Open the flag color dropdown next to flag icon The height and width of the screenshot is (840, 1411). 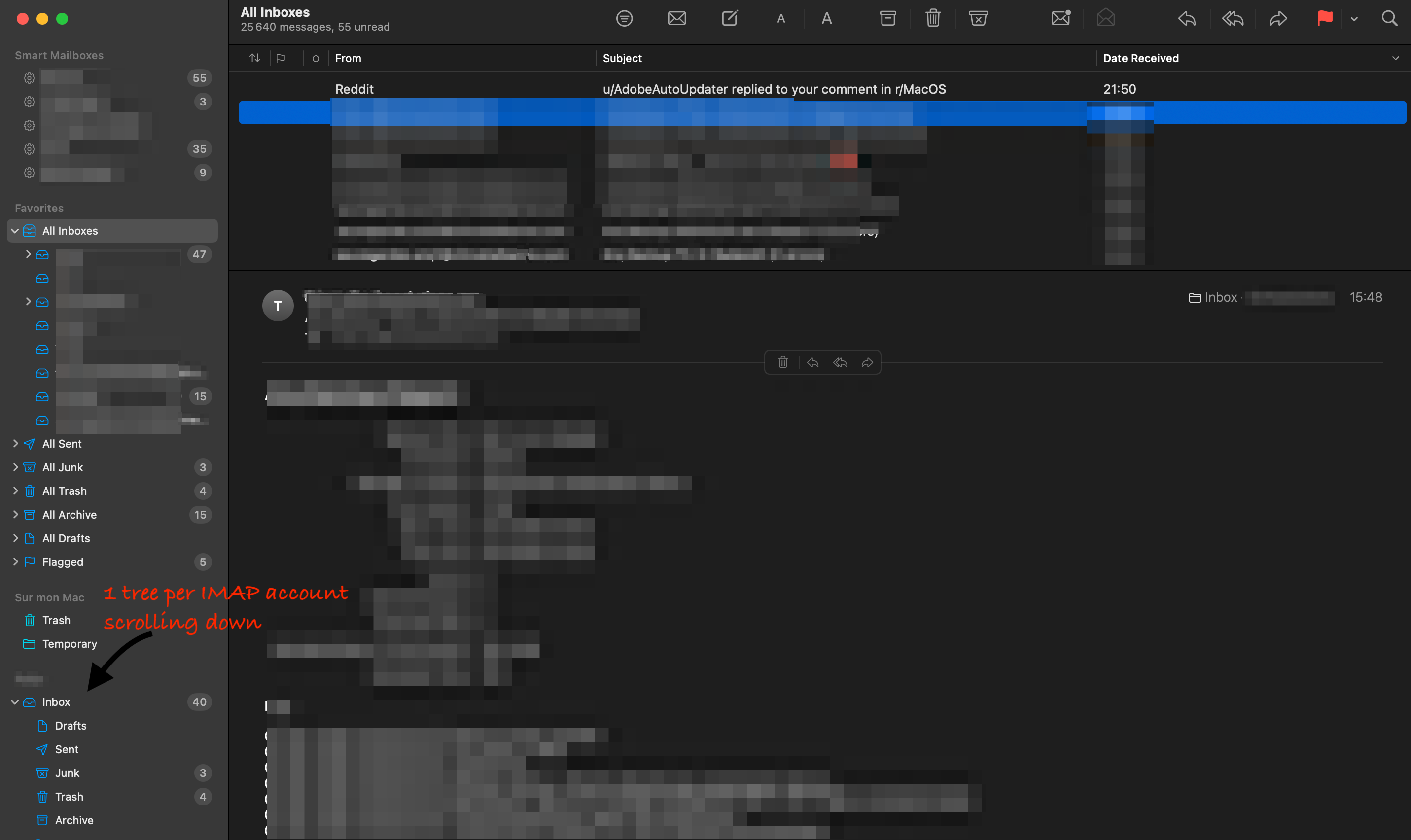[1353, 18]
